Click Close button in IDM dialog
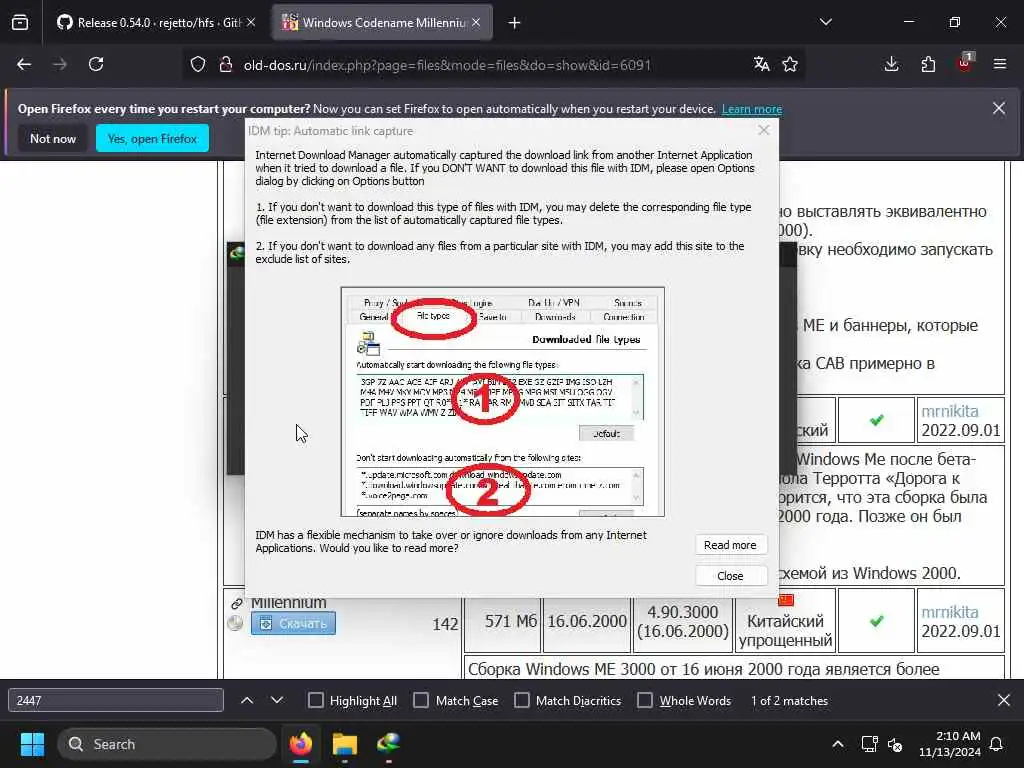Image resolution: width=1024 pixels, height=768 pixels. [730, 575]
